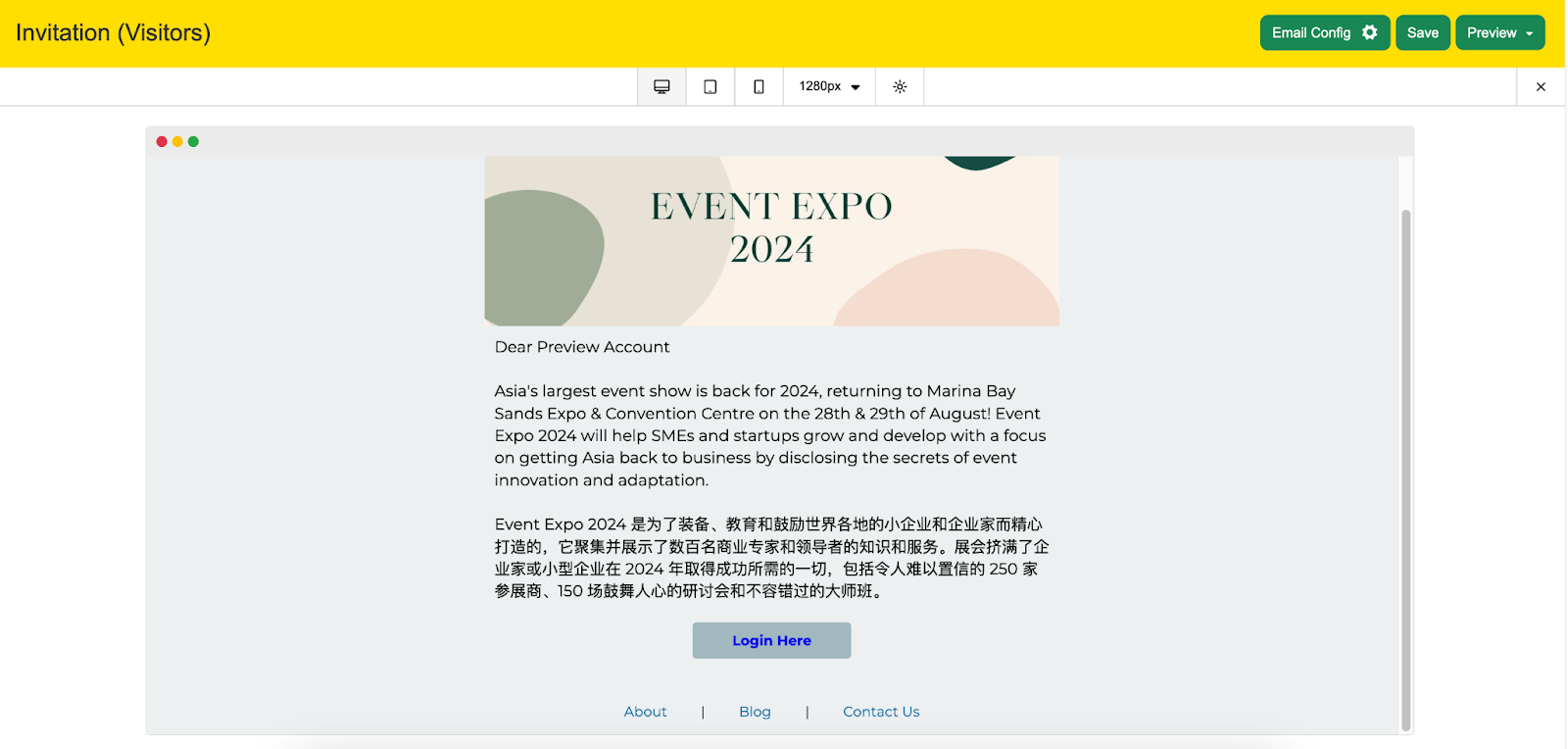Open the Contact Us footer link
Viewport: 1568px width, 749px height.
click(881, 712)
